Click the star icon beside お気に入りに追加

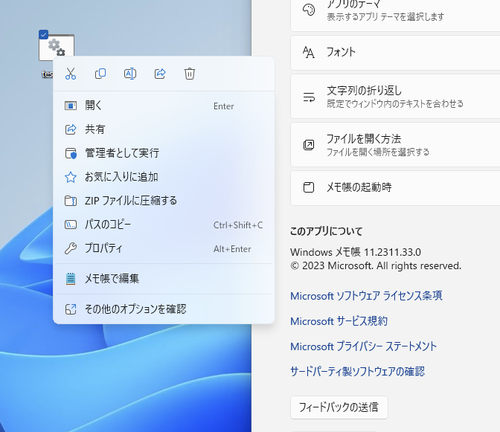click(70, 177)
